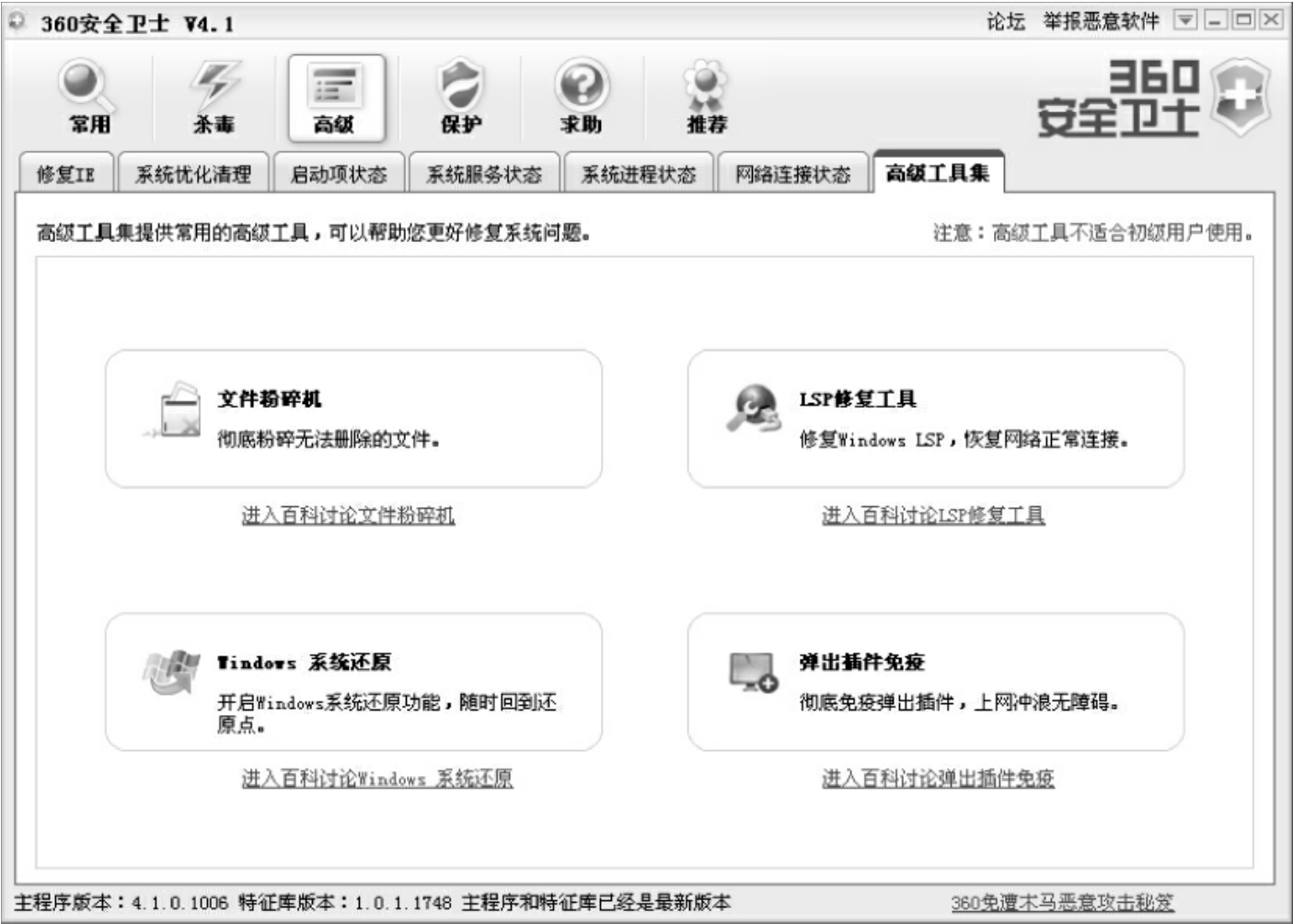The image size is (1293, 924).
Task: Open the 常用 toolbar section
Action: click(x=88, y=98)
